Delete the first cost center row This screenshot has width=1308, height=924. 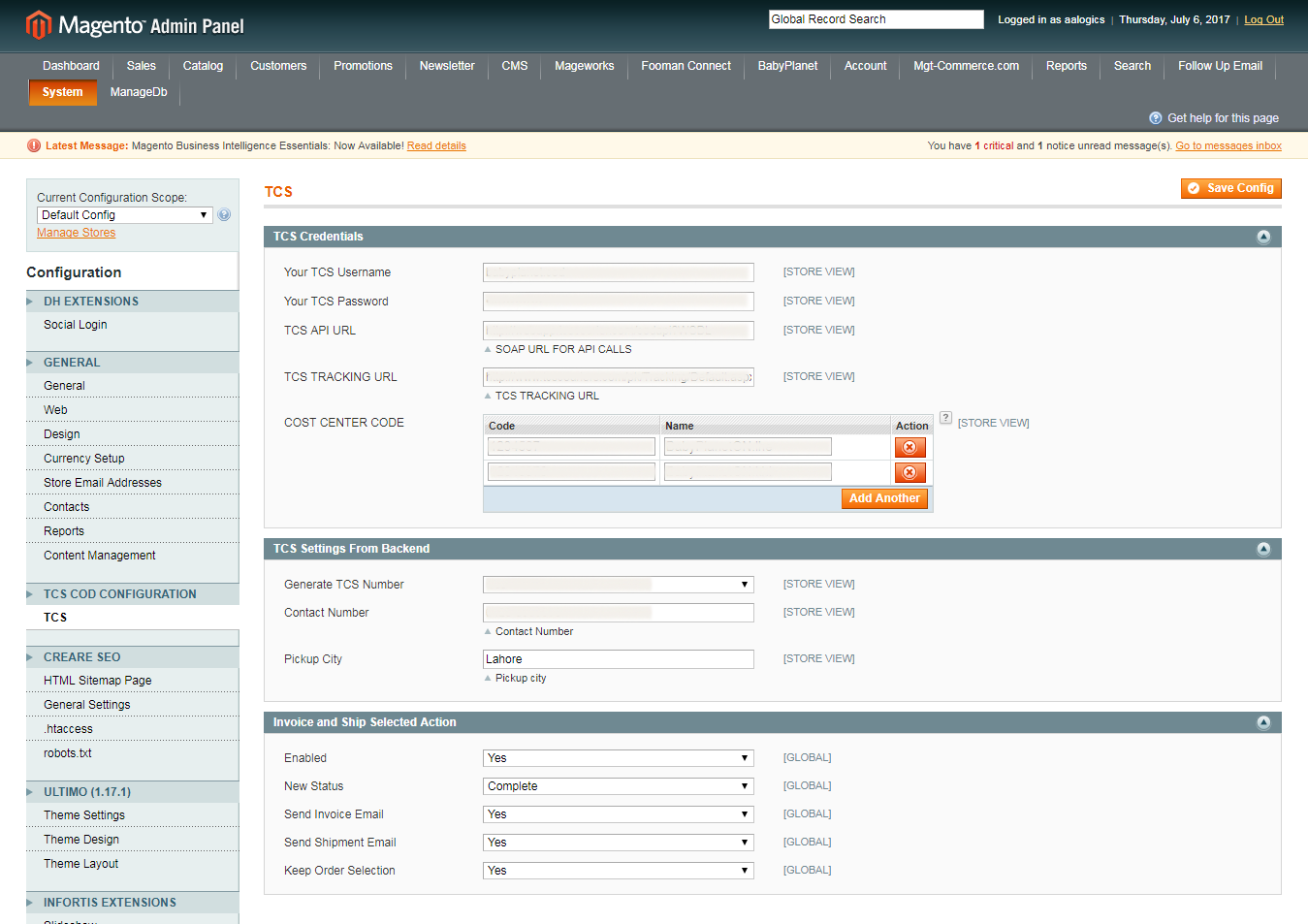pyautogui.click(x=909, y=447)
